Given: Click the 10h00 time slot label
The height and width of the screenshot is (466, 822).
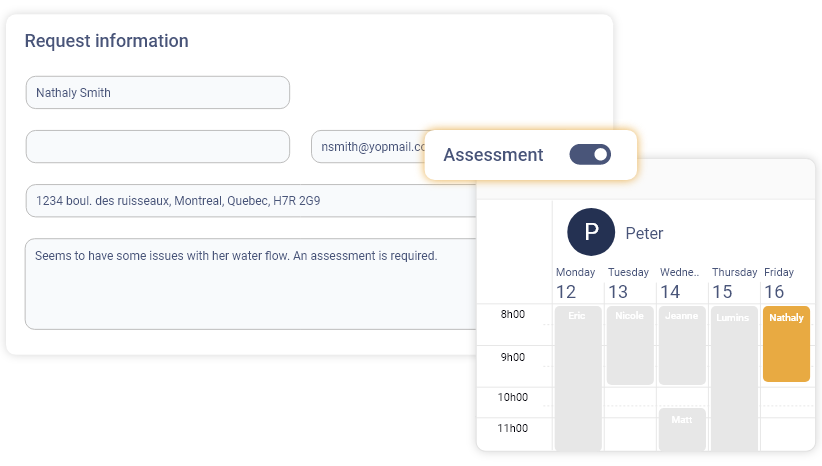Looking at the screenshot, I should [x=513, y=397].
